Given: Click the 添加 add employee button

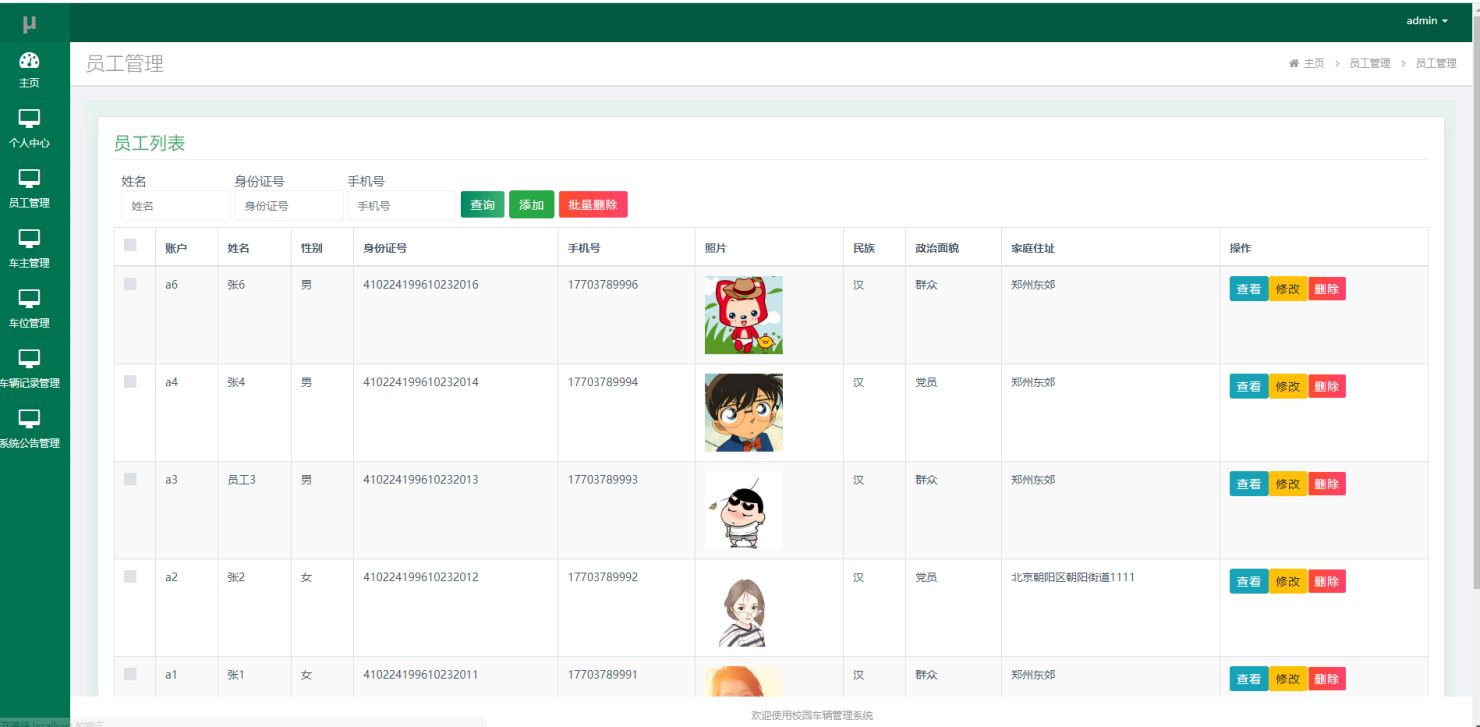Looking at the screenshot, I should click(x=531, y=205).
